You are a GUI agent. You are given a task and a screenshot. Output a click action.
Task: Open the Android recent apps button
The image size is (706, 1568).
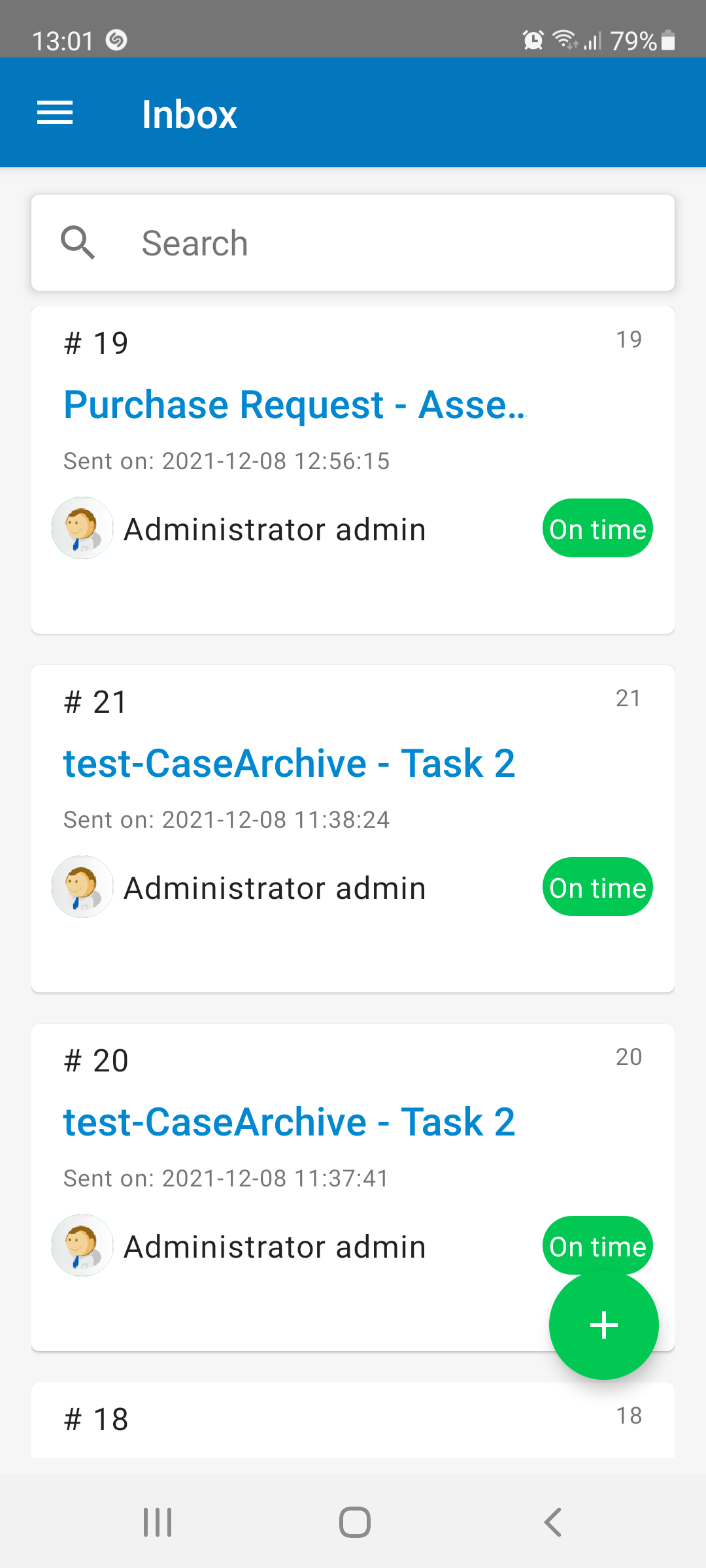(158, 1522)
